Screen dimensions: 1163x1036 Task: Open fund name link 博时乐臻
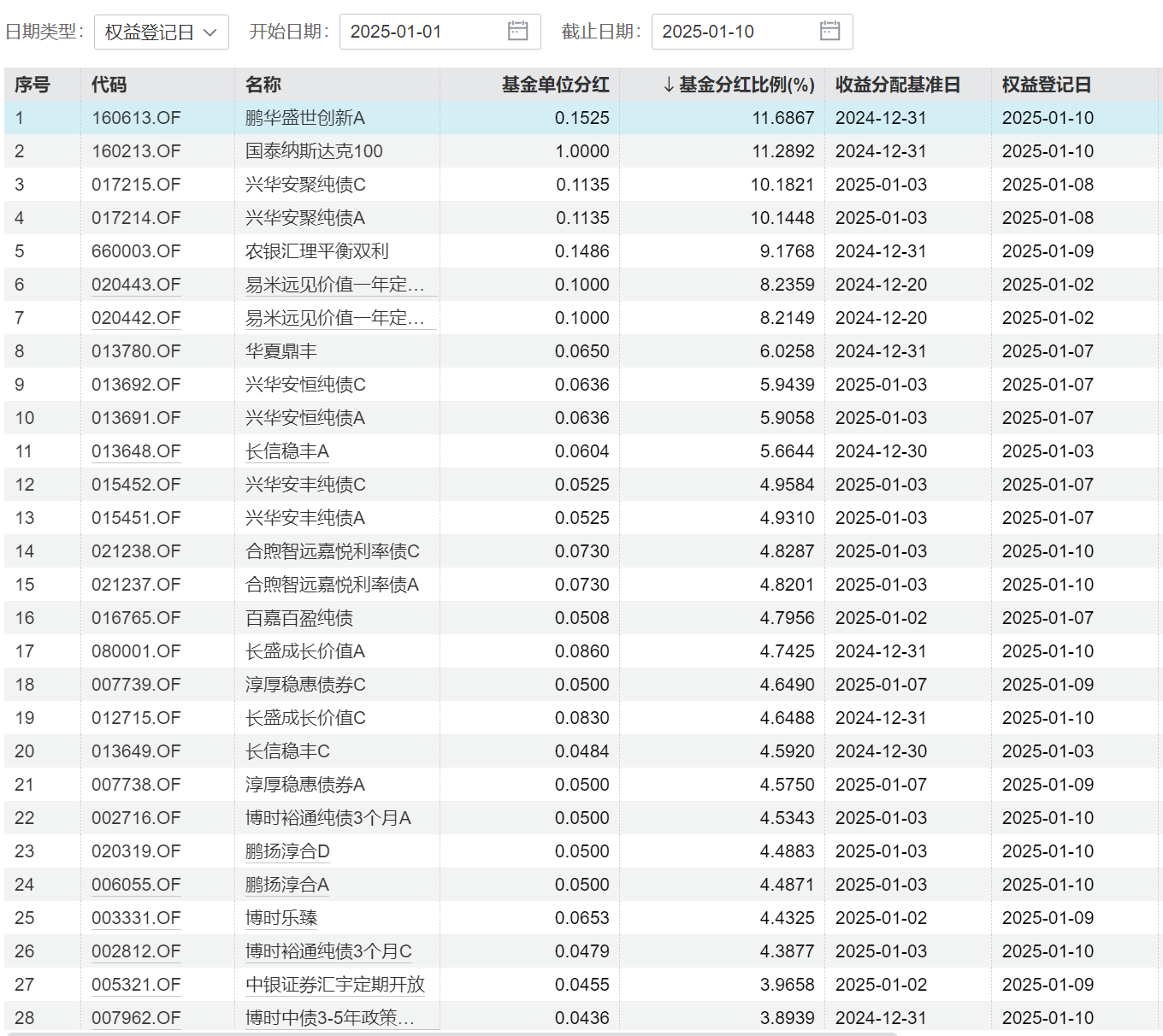[281, 918]
